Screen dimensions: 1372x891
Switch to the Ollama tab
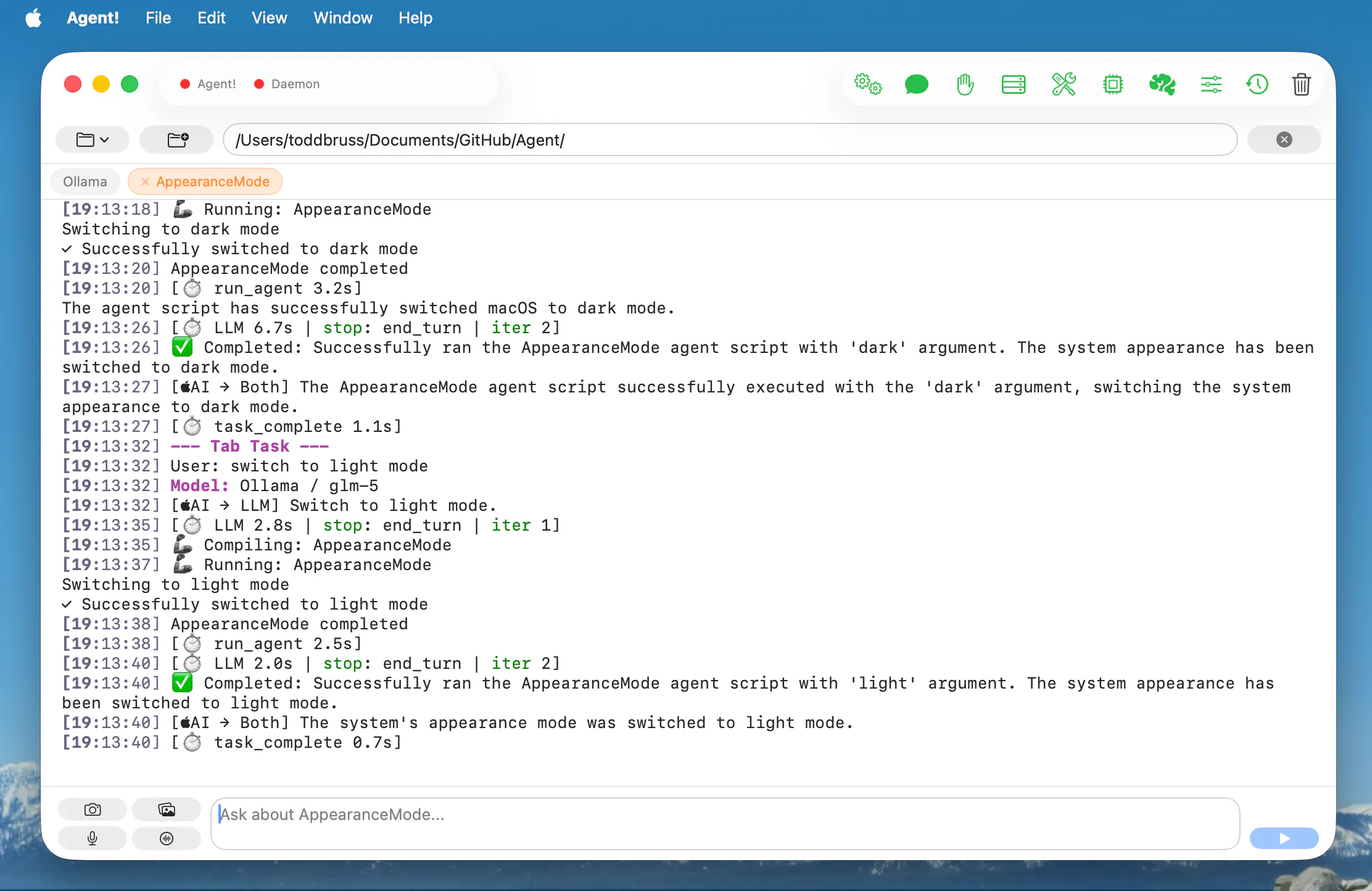click(85, 181)
